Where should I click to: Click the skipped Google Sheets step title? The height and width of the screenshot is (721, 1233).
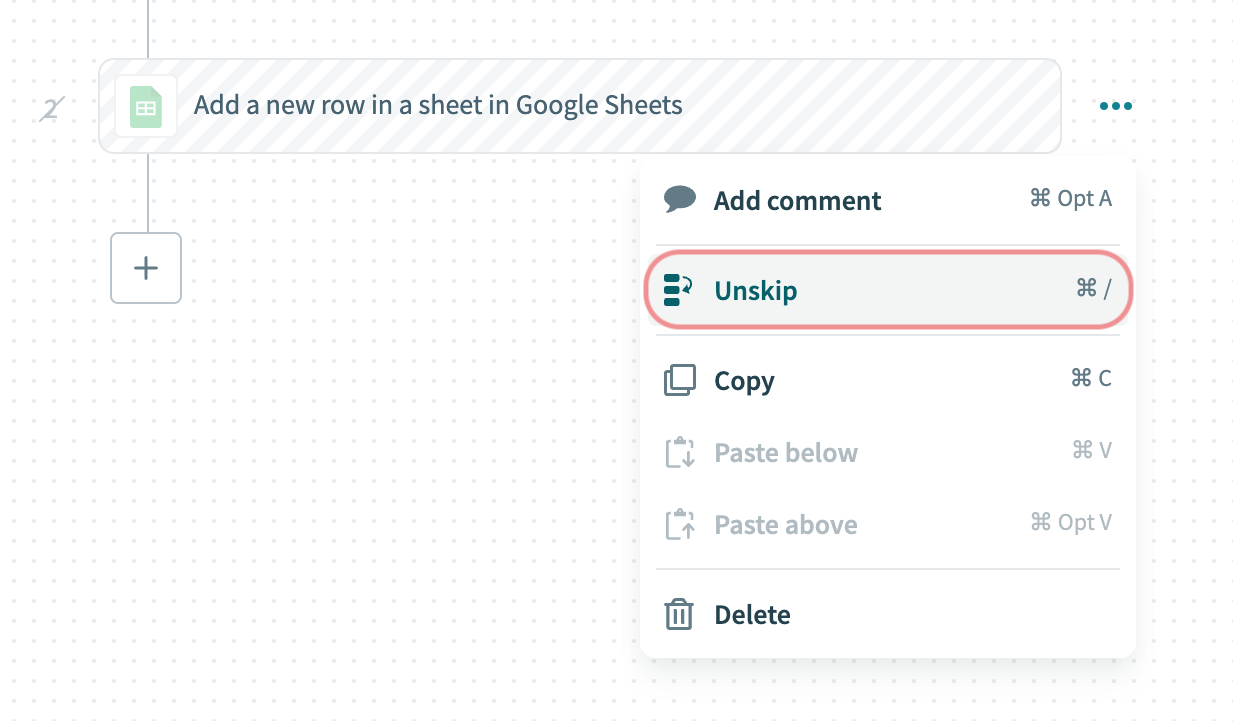coord(438,104)
